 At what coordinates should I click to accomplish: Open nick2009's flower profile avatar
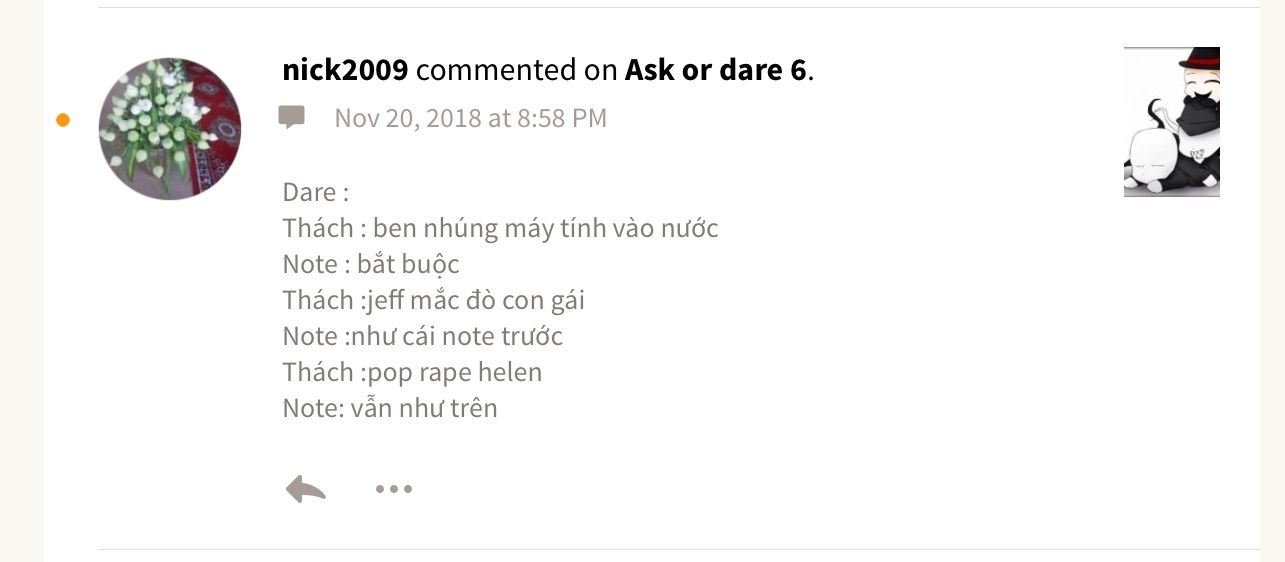[x=170, y=129]
